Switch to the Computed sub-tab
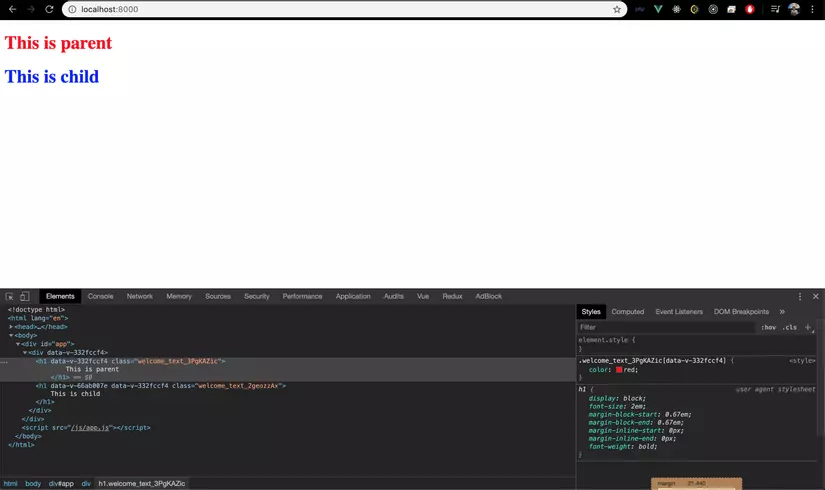825x490 pixels. (x=628, y=312)
